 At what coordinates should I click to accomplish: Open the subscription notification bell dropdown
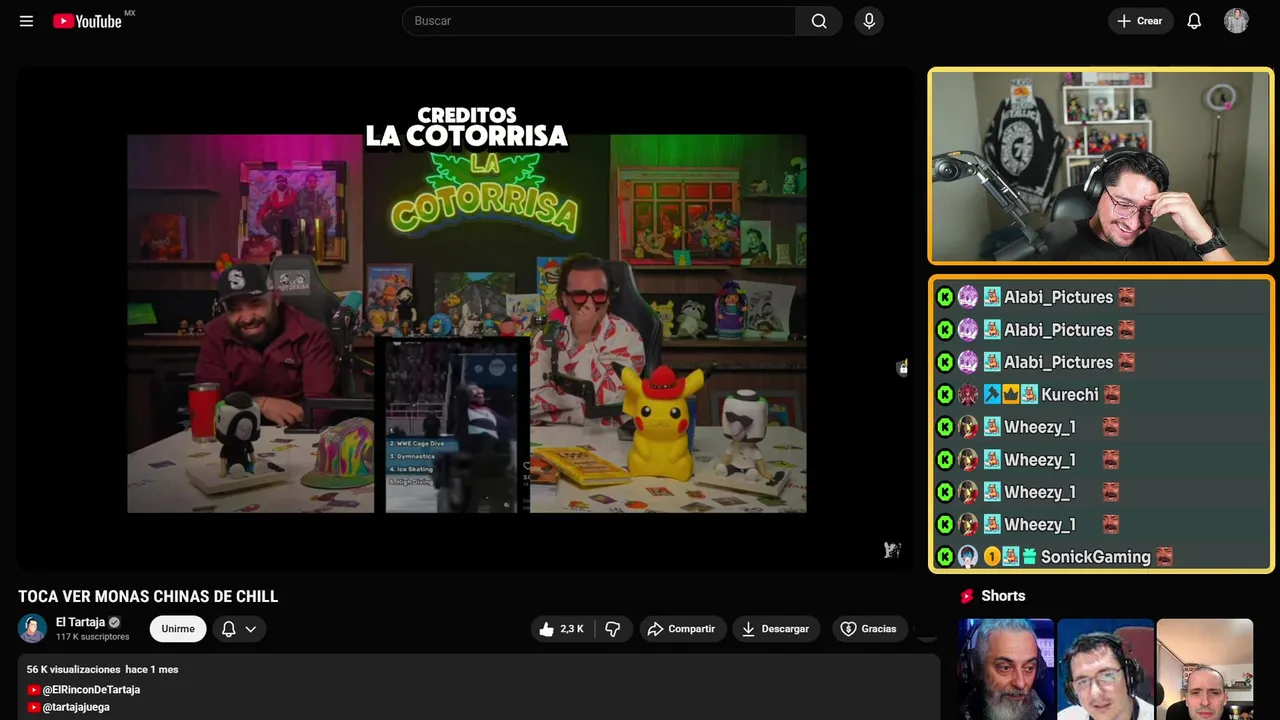pos(239,629)
